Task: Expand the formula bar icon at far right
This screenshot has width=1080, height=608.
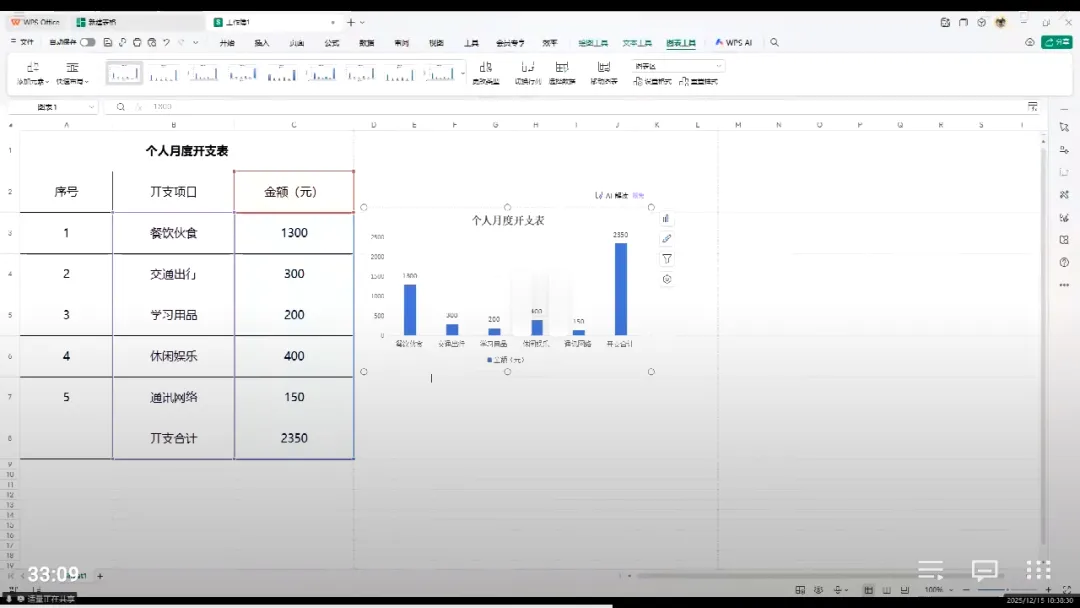Action: point(1032,107)
